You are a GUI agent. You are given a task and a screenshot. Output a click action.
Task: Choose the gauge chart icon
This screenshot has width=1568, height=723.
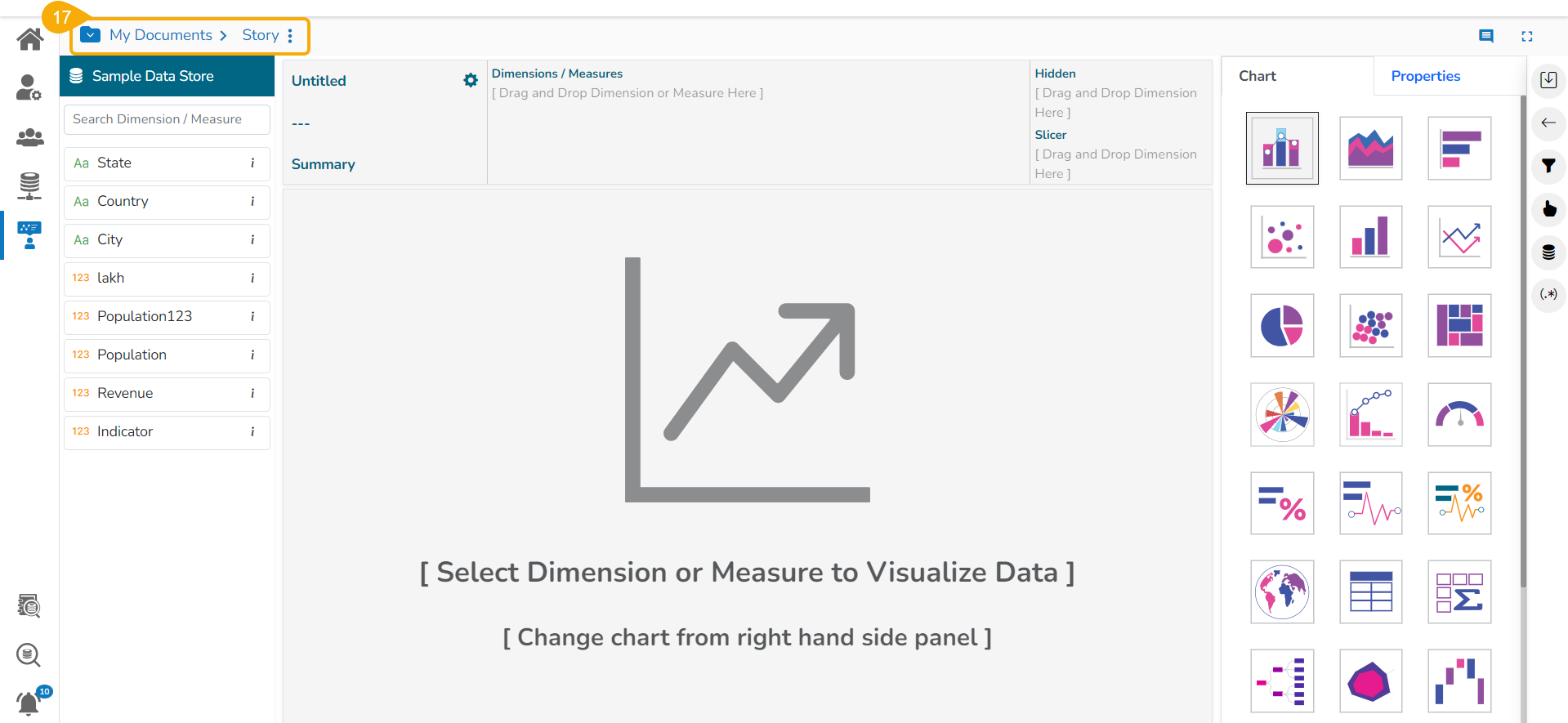pyautogui.click(x=1459, y=415)
